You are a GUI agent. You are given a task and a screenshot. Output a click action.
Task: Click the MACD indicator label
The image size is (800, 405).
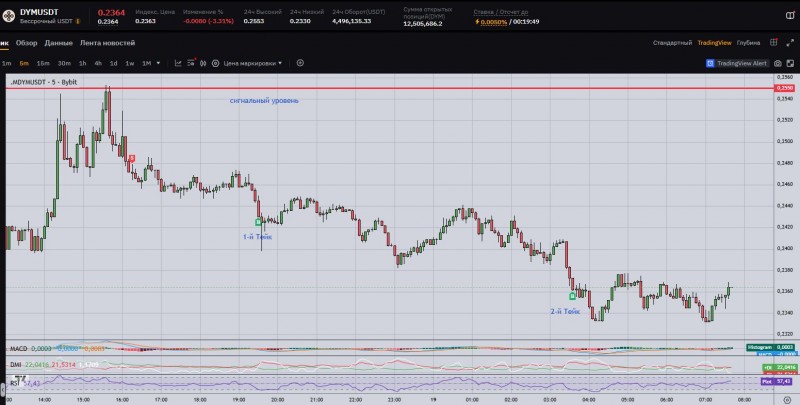point(18,348)
